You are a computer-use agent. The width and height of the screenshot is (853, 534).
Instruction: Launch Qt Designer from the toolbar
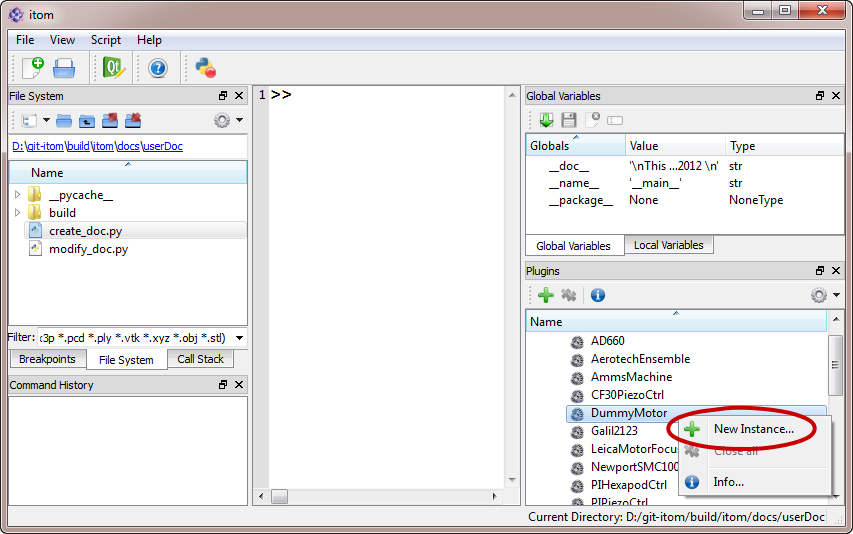tap(113, 68)
